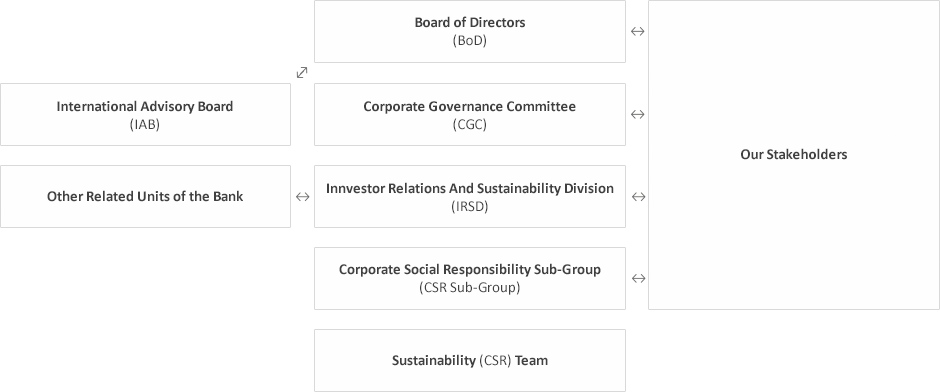The image size is (940, 392).
Task: Click the arrow right of Corporate Governance Committee
Action: click(637, 114)
